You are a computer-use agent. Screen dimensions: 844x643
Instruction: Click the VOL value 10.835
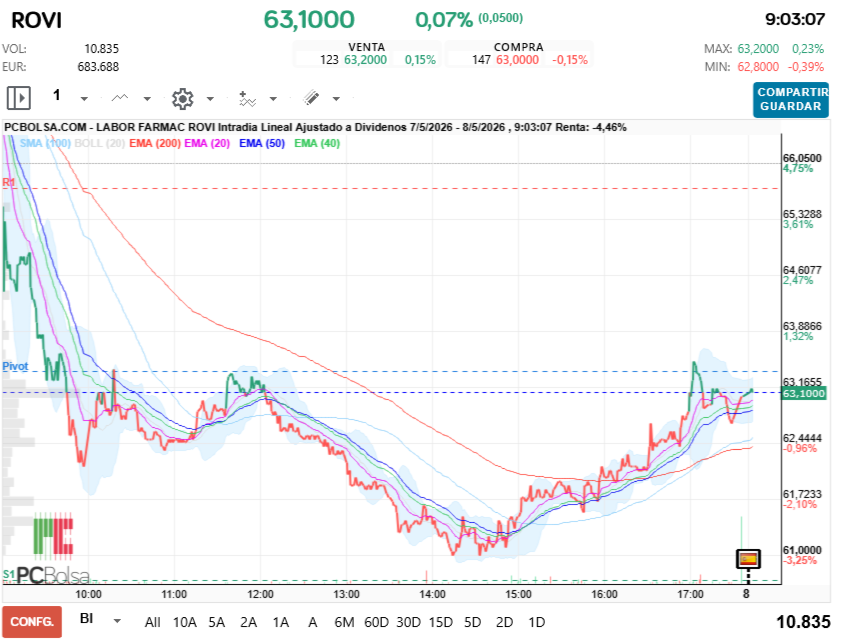[x=101, y=49]
